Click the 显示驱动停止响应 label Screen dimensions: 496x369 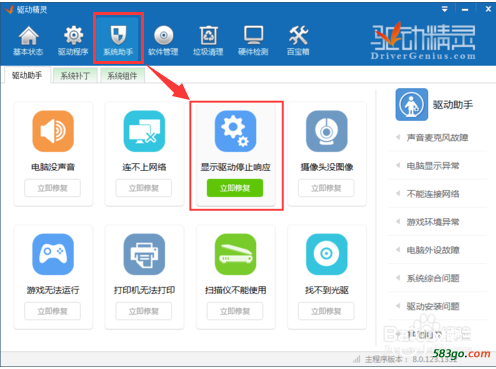pyautogui.click(x=236, y=167)
